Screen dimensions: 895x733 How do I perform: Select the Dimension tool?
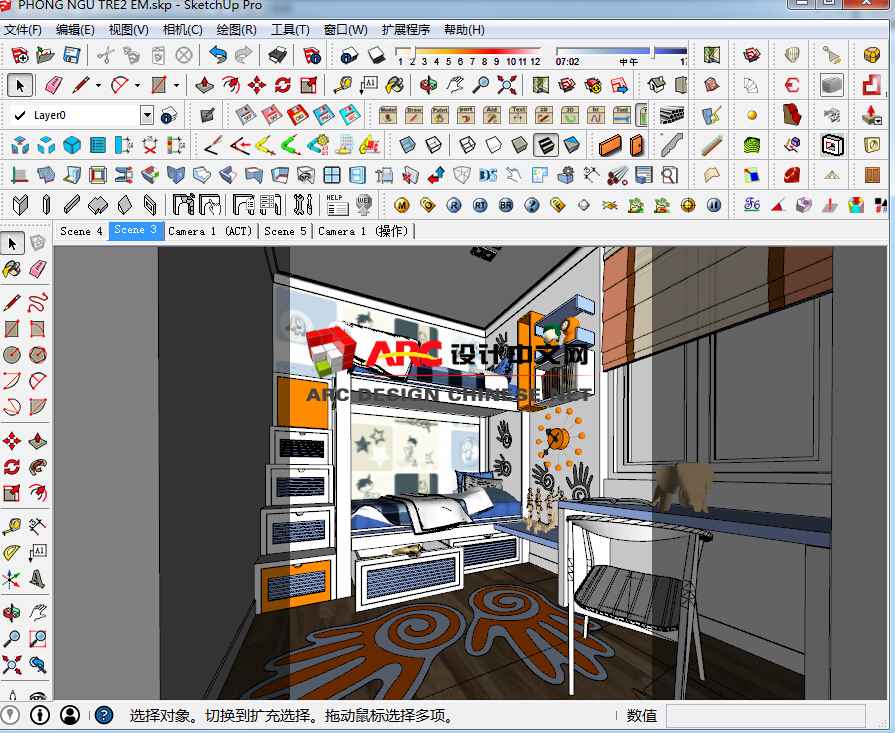[38, 526]
